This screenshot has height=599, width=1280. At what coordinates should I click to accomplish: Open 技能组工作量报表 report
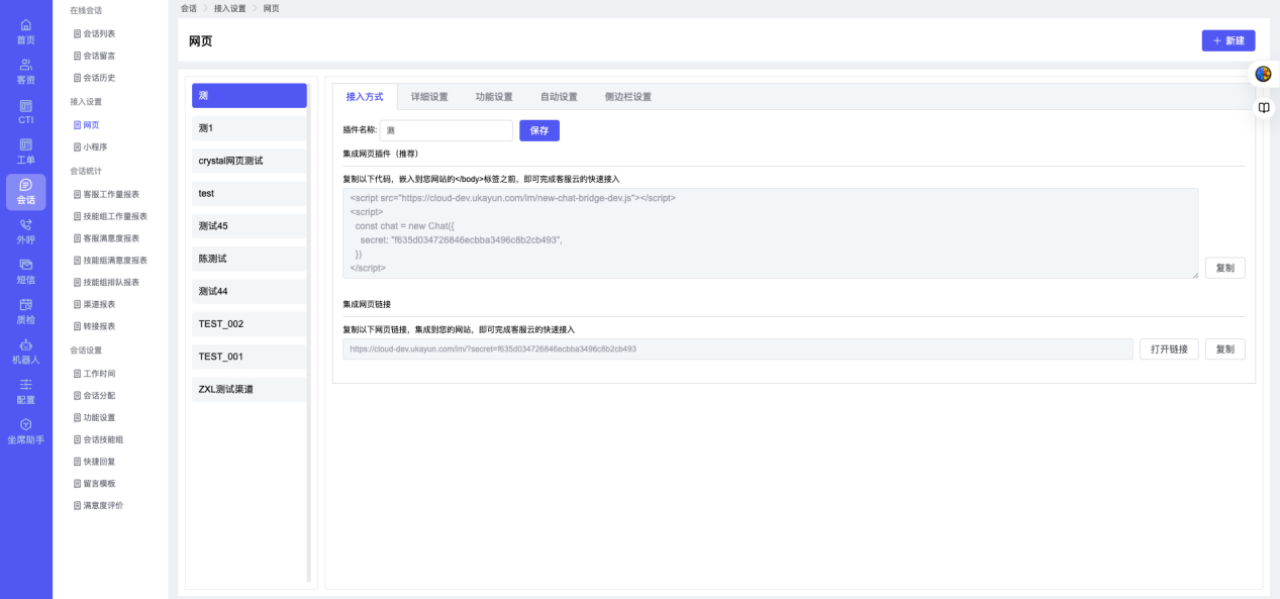[110, 216]
